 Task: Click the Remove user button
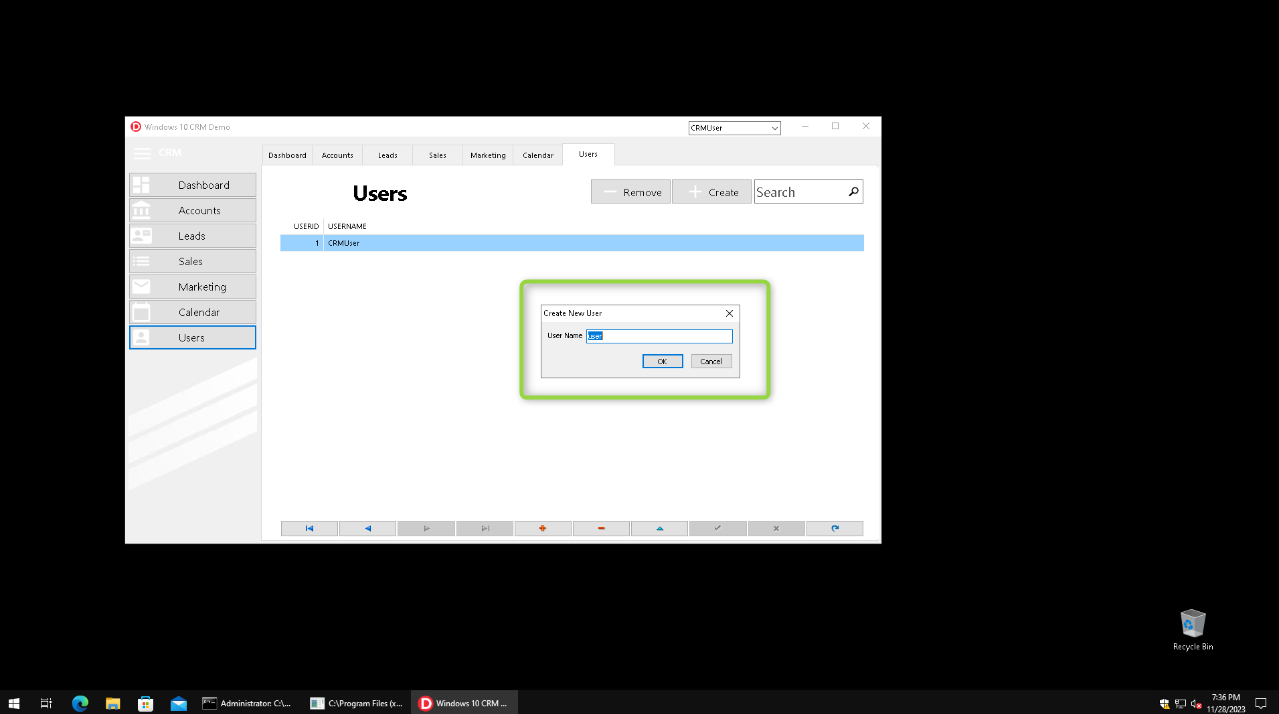tap(631, 192)
